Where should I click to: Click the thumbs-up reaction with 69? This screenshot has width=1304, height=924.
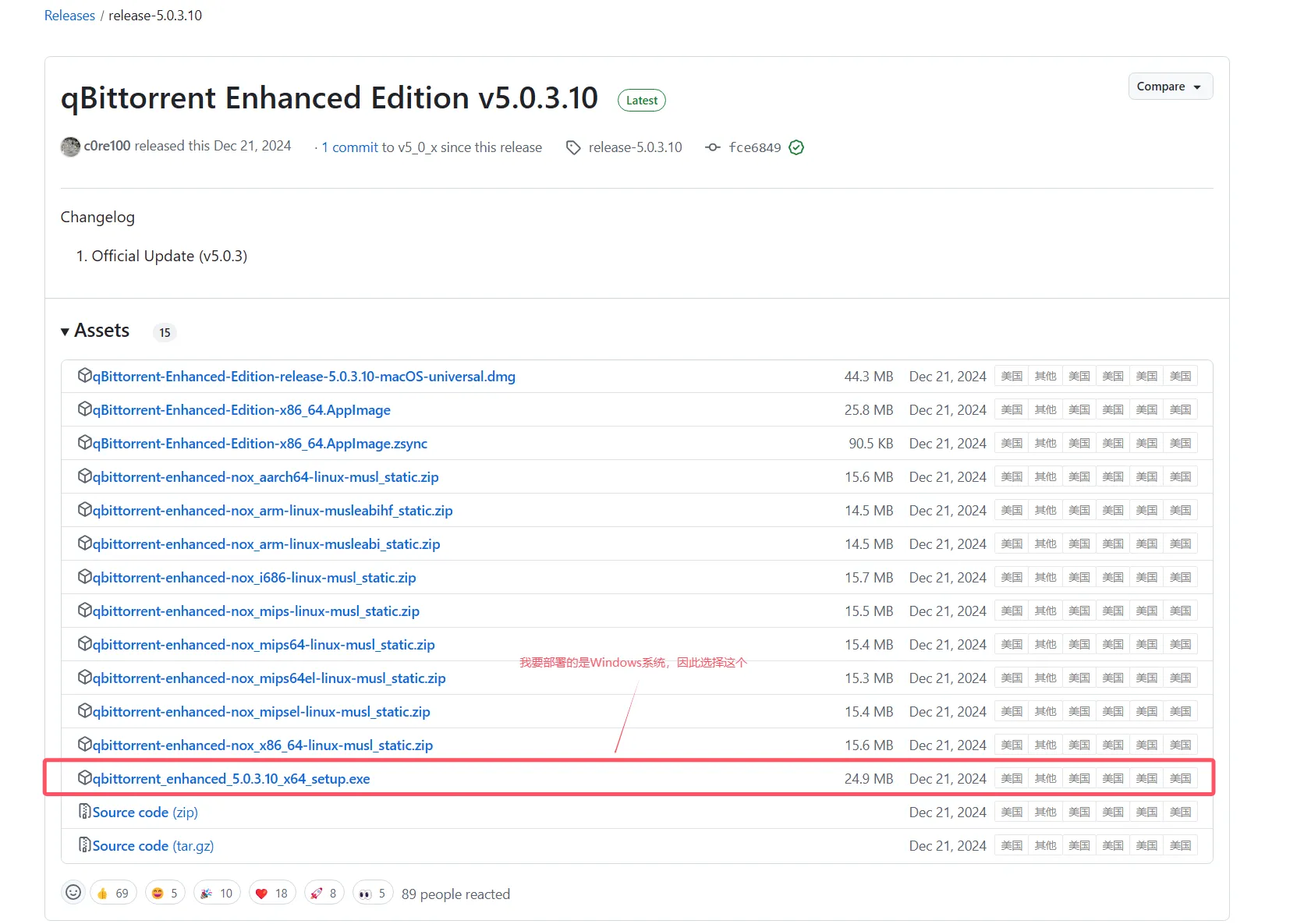coord(113,893)
